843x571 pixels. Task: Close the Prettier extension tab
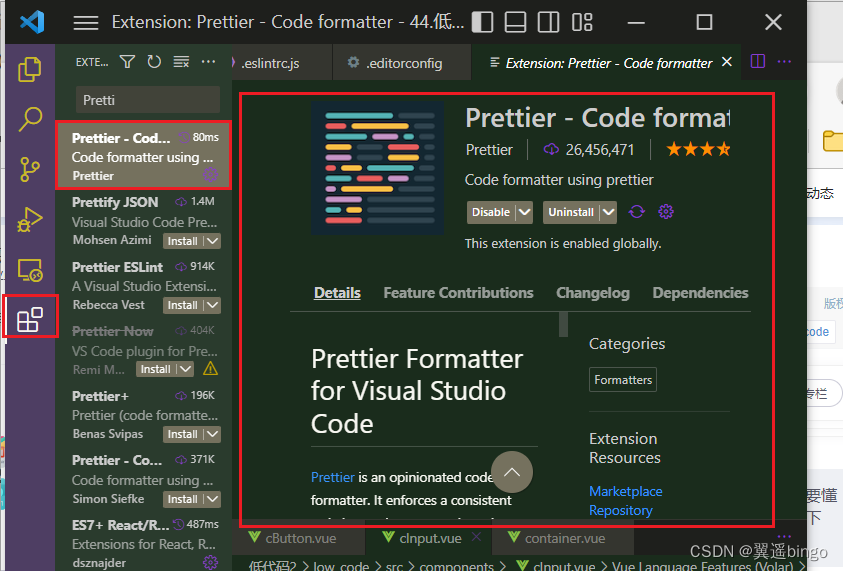[x=727, y=62]
